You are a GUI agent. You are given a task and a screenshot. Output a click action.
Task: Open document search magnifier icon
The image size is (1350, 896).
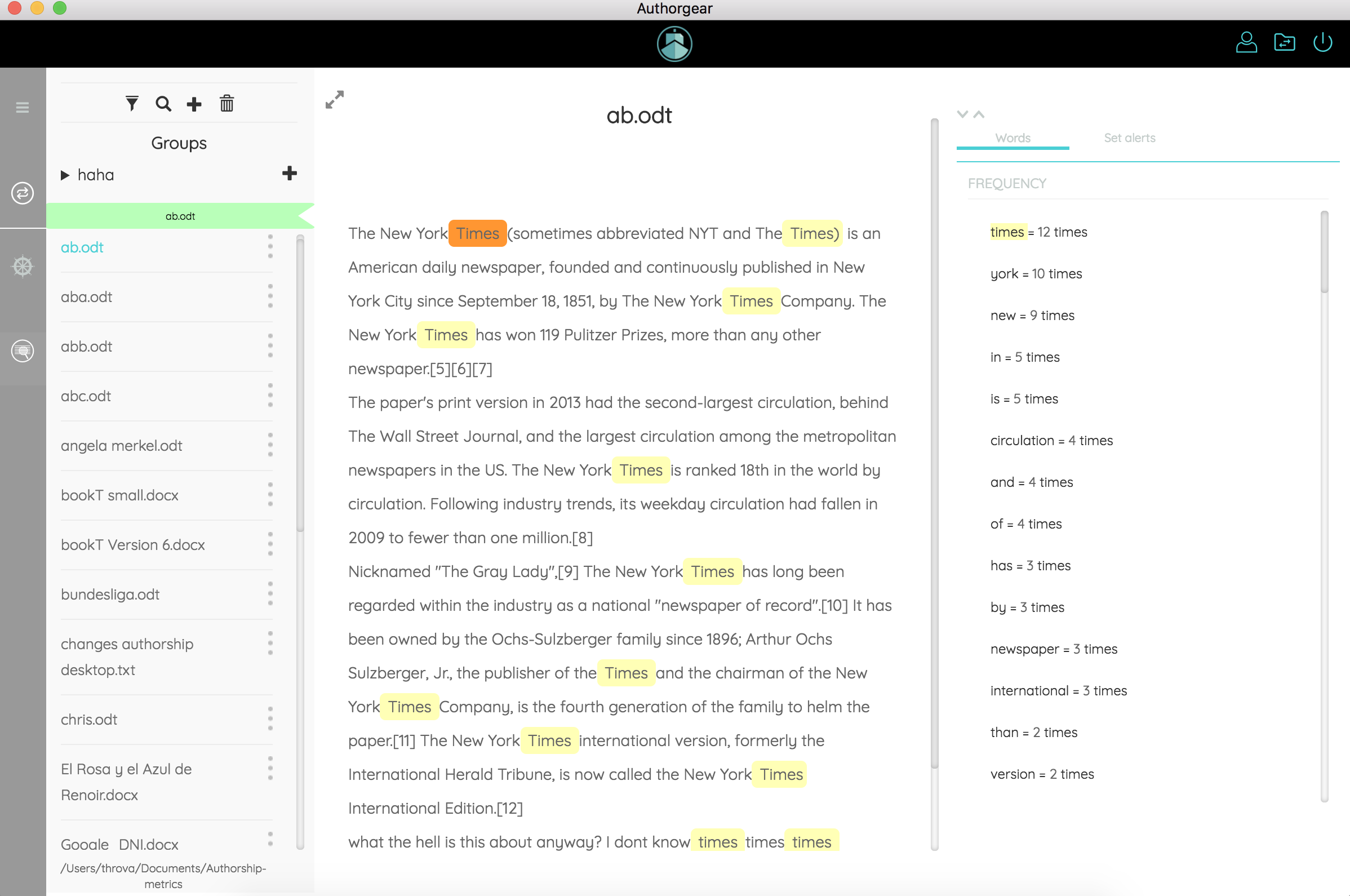pyautogui.click(x=163, y=104)
